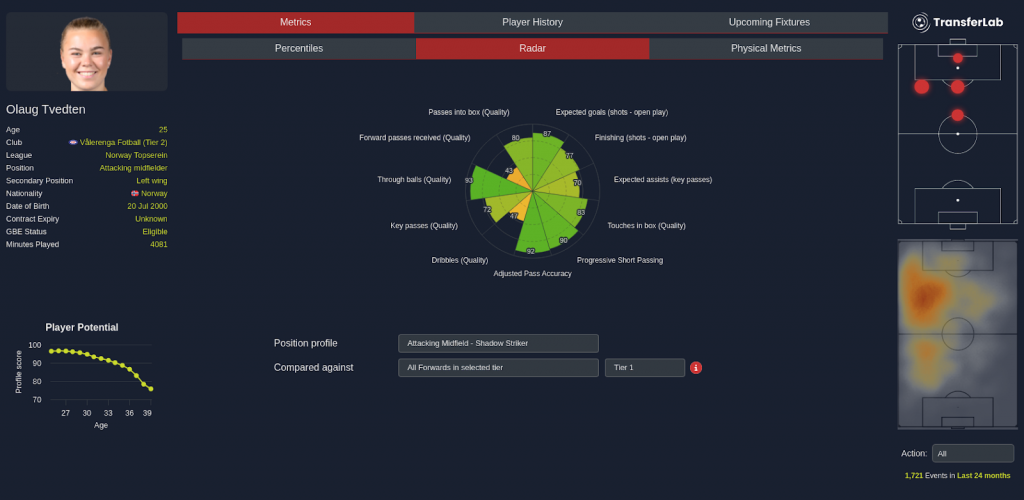This screenshot has height=500, width=1024.
Task: Select the left wing position dot on pitch
Action: 921,87
